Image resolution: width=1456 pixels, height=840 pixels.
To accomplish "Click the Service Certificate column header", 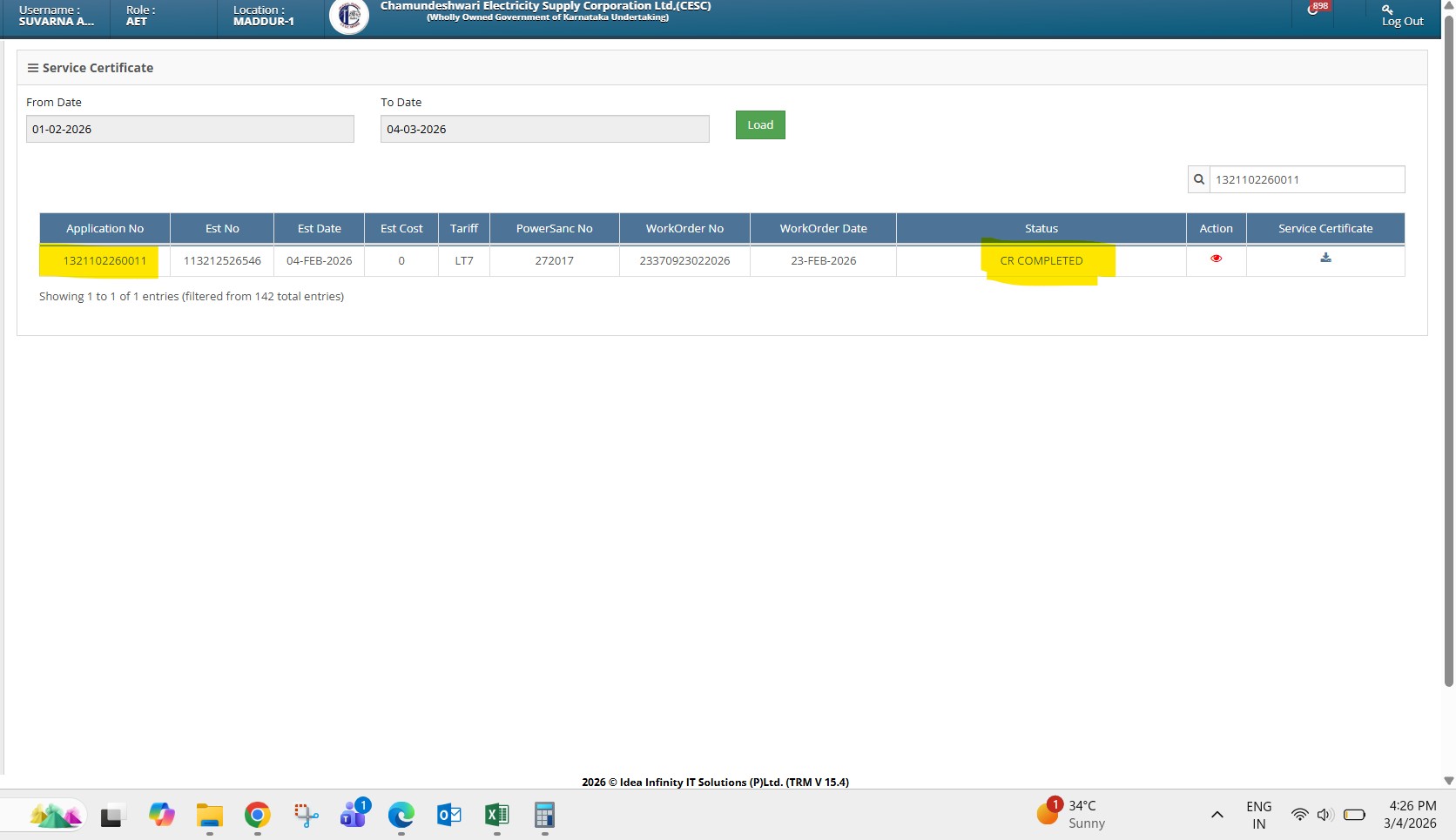I will 1325,228.
